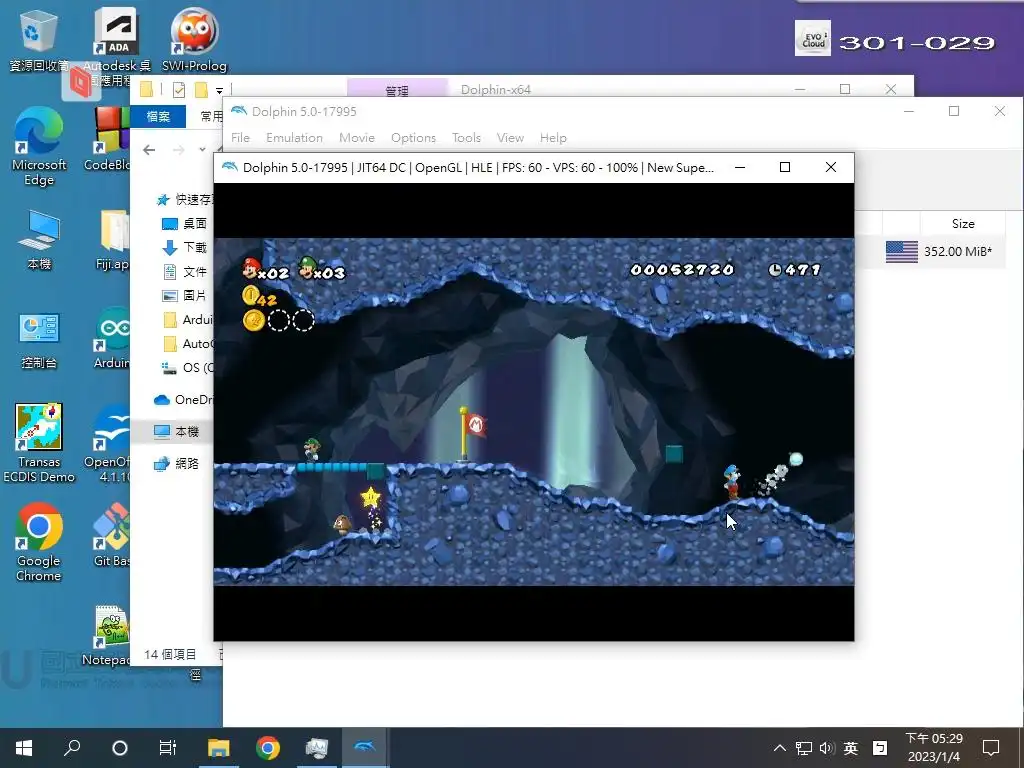Select 圖片 in Explorer sidebar
The width and height of the screenshot is (1024, 768).
185,295
